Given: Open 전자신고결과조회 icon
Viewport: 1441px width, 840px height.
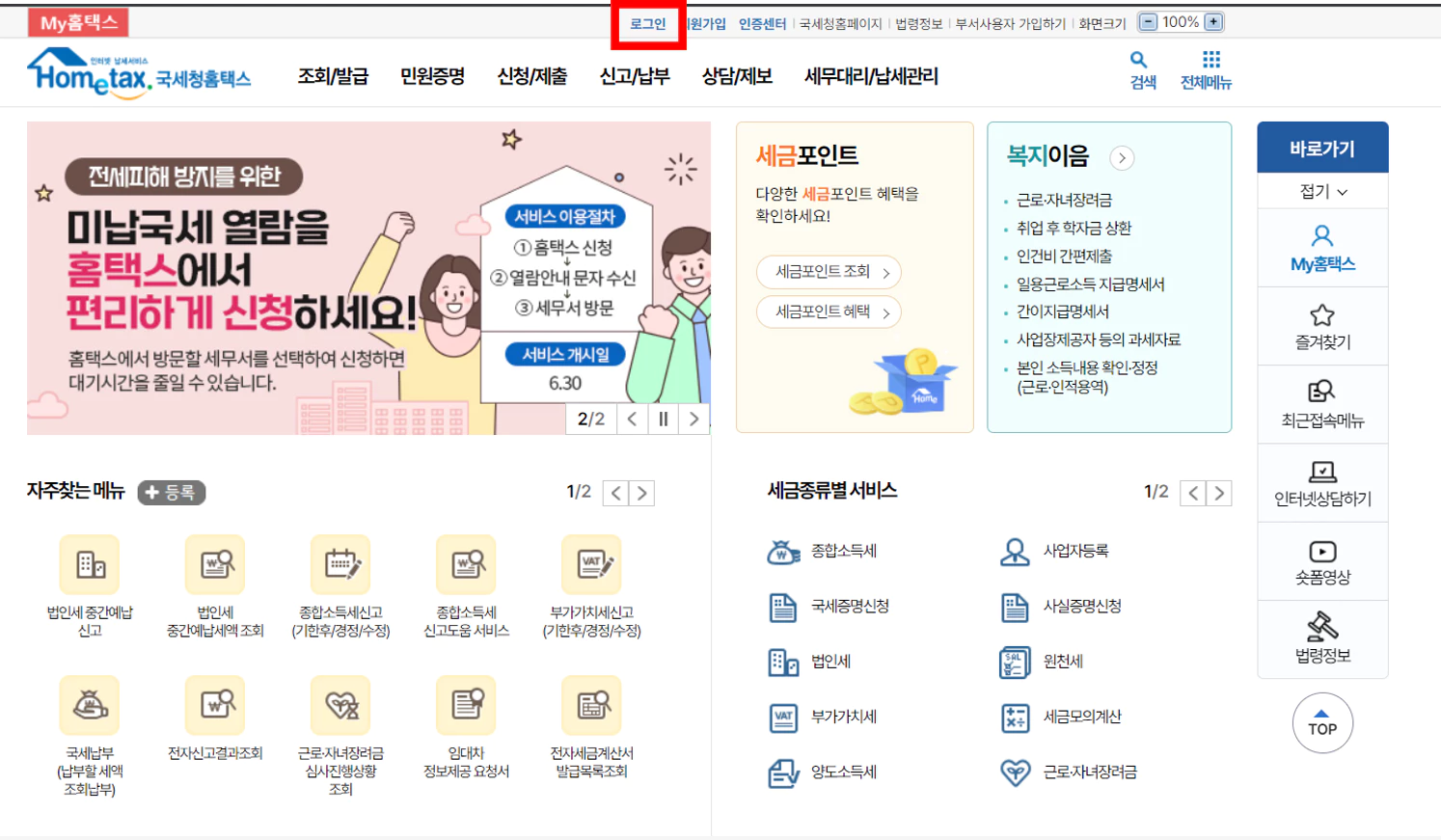Looking at the screenshot, I should tap(215, 705).
